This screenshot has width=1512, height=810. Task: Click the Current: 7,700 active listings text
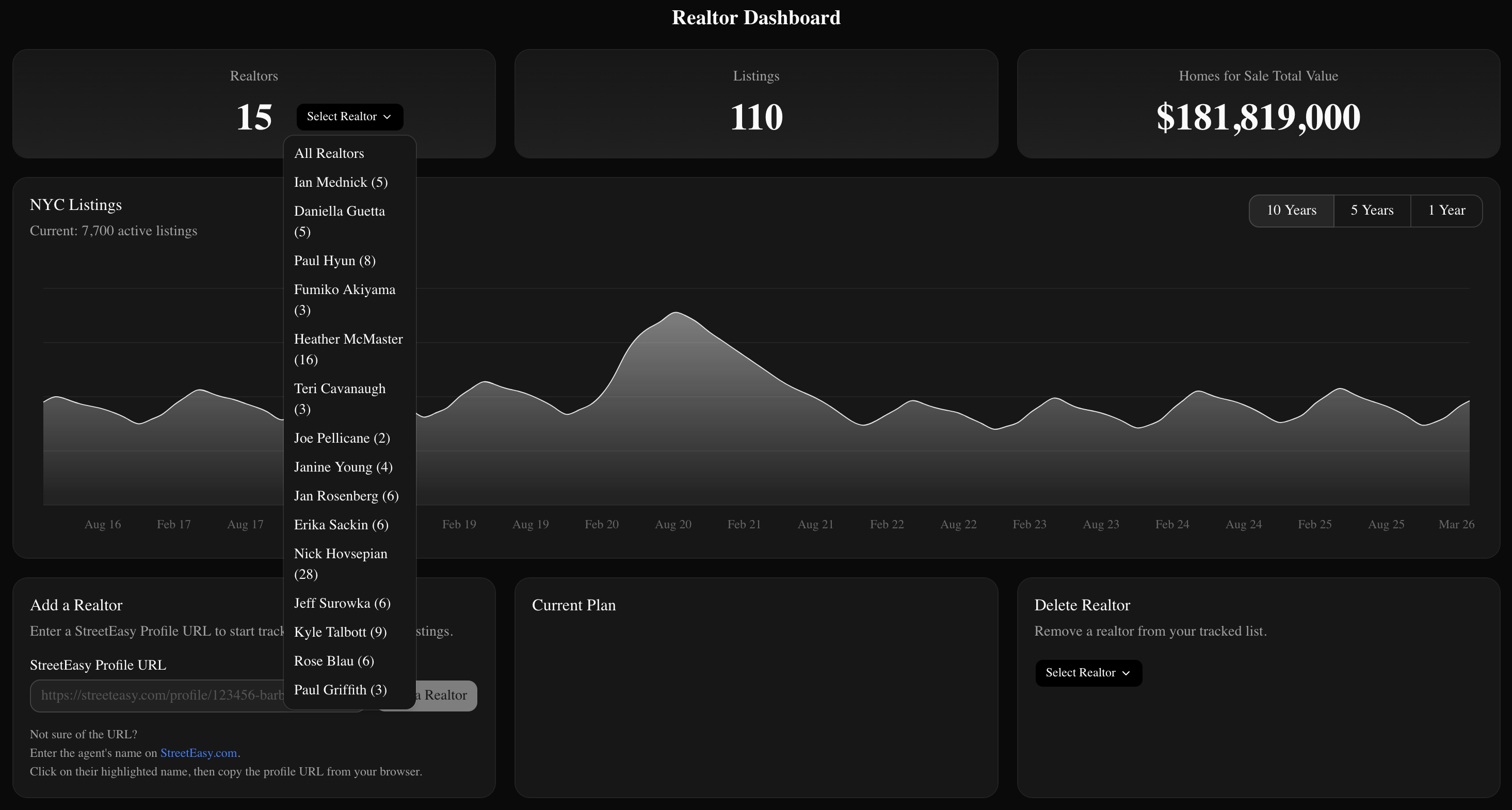tap(114, 231)
